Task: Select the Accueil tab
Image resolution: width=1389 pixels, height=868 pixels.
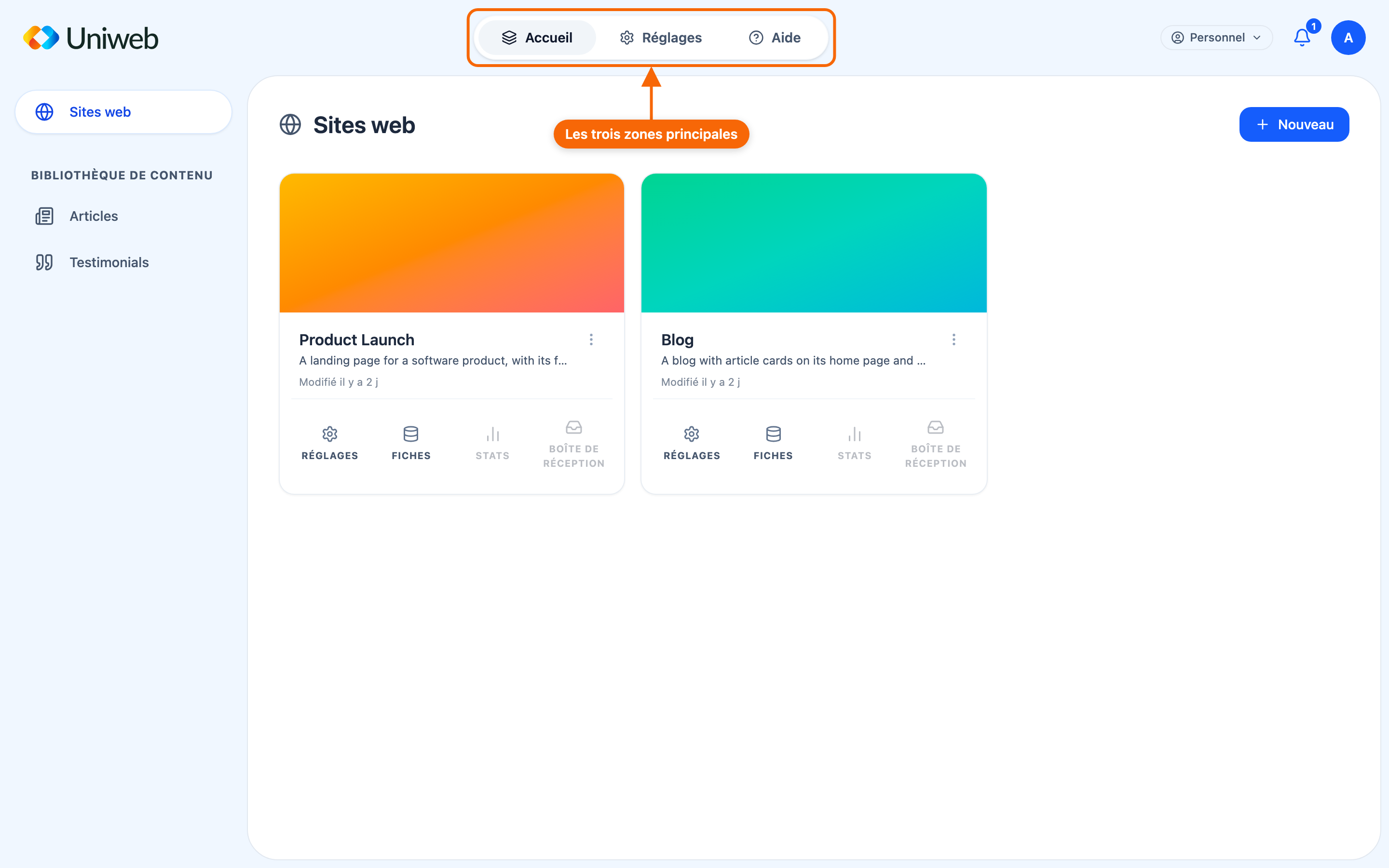Action: point(537,38)
